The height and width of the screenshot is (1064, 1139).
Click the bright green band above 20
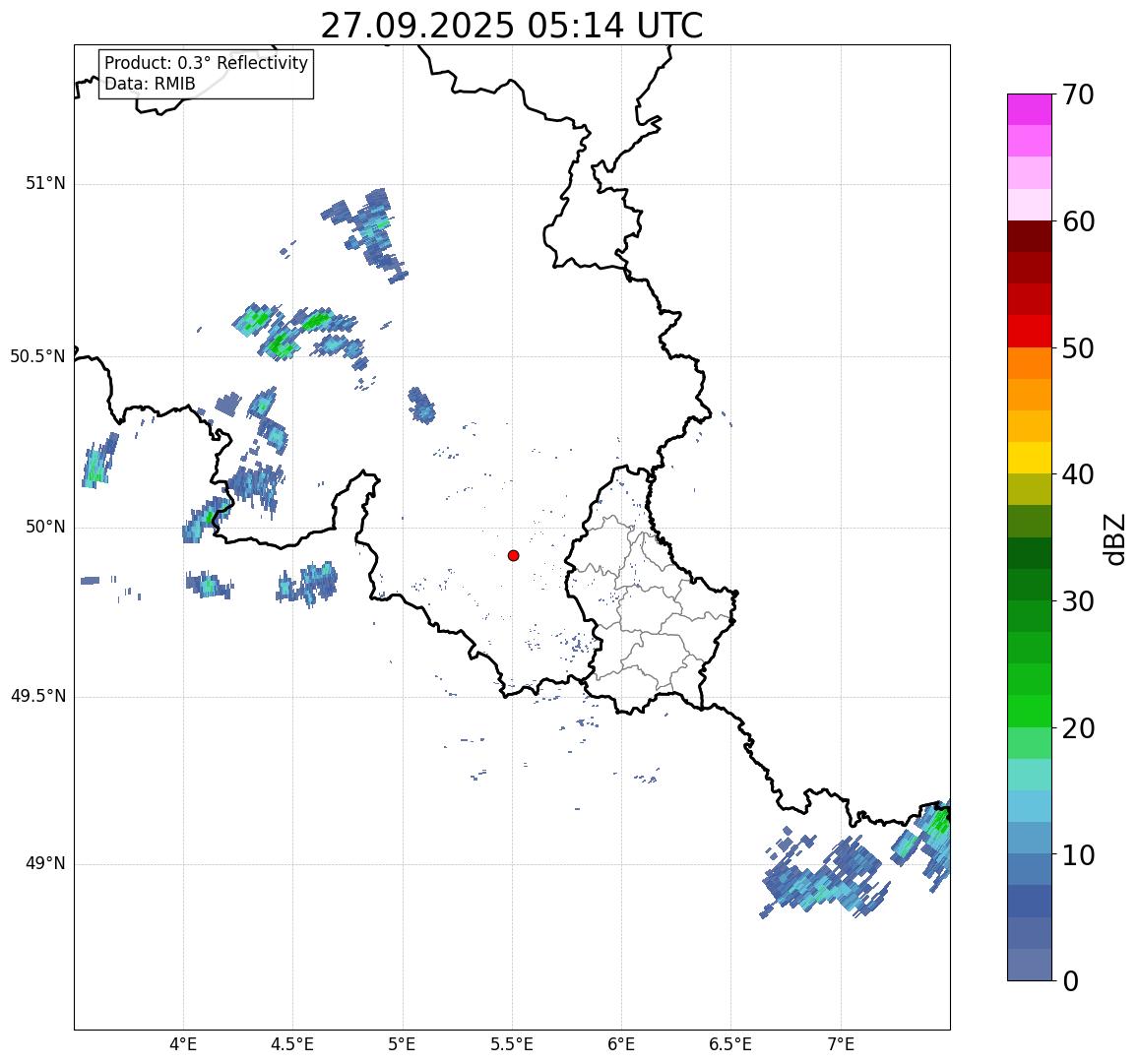(x=1030, y=711)
